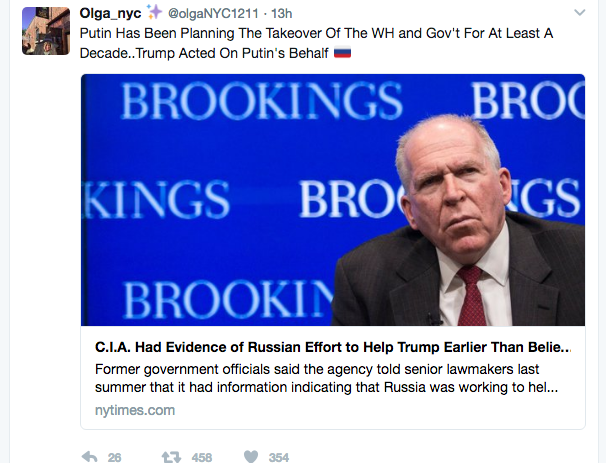Click the top-left BROOKINGS banner text

[262, 101]
